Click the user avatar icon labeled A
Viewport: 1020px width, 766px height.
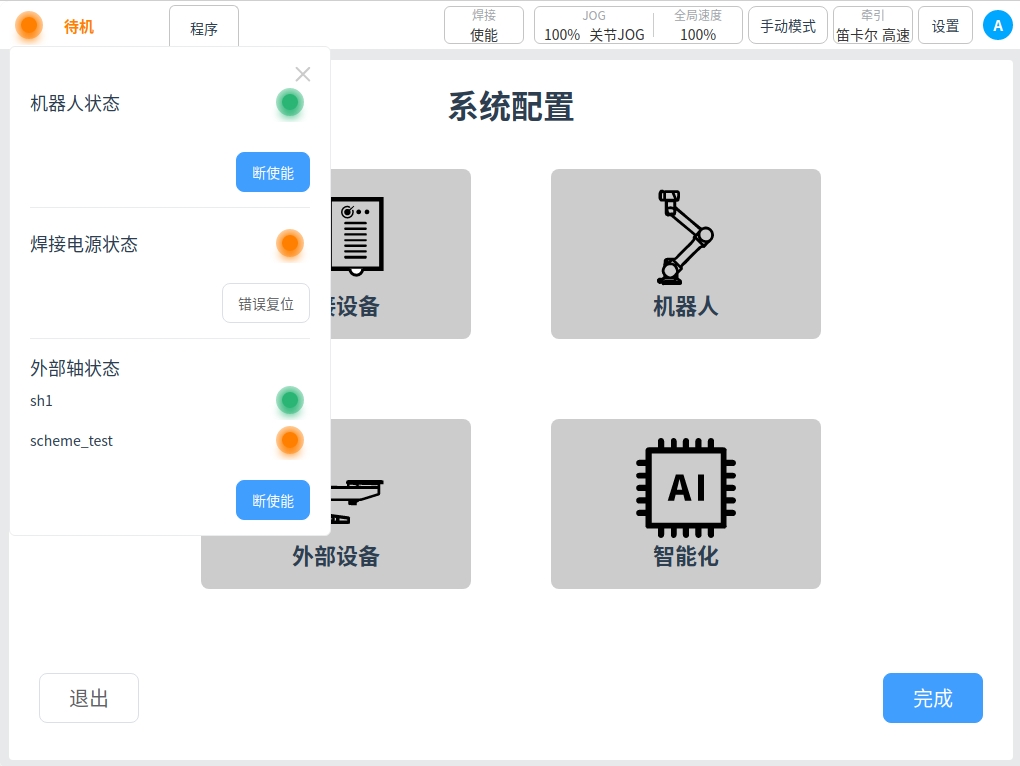[997, 25]
